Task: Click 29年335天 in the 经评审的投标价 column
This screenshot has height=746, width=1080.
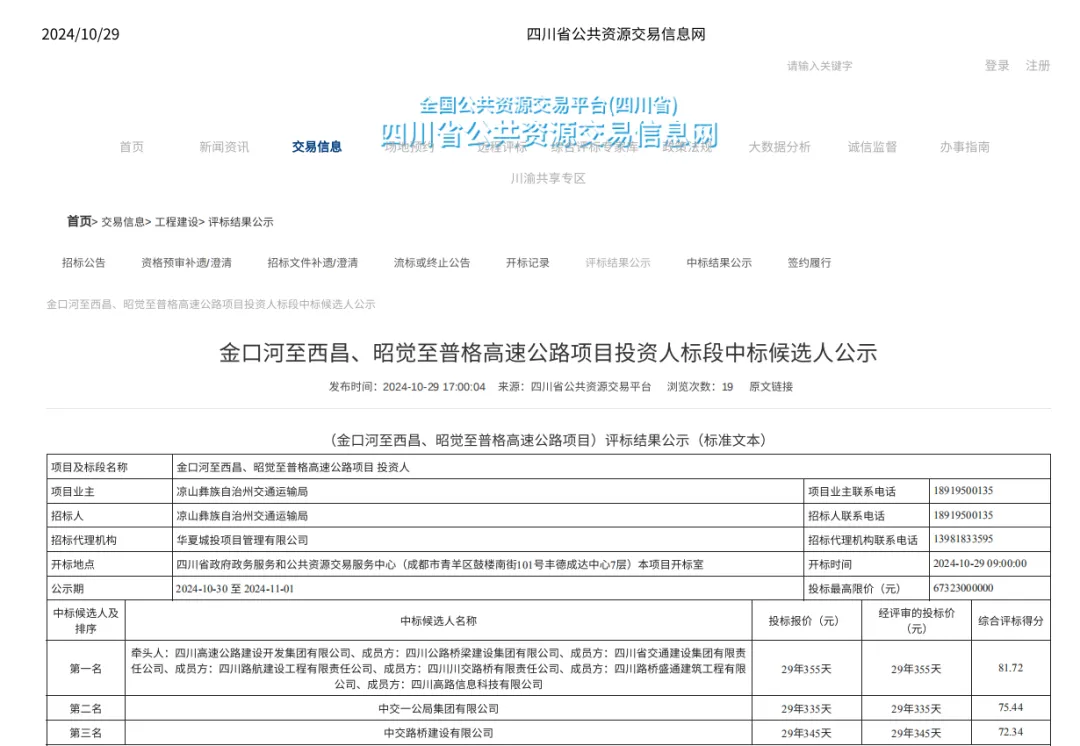Action: click(916, 709)
